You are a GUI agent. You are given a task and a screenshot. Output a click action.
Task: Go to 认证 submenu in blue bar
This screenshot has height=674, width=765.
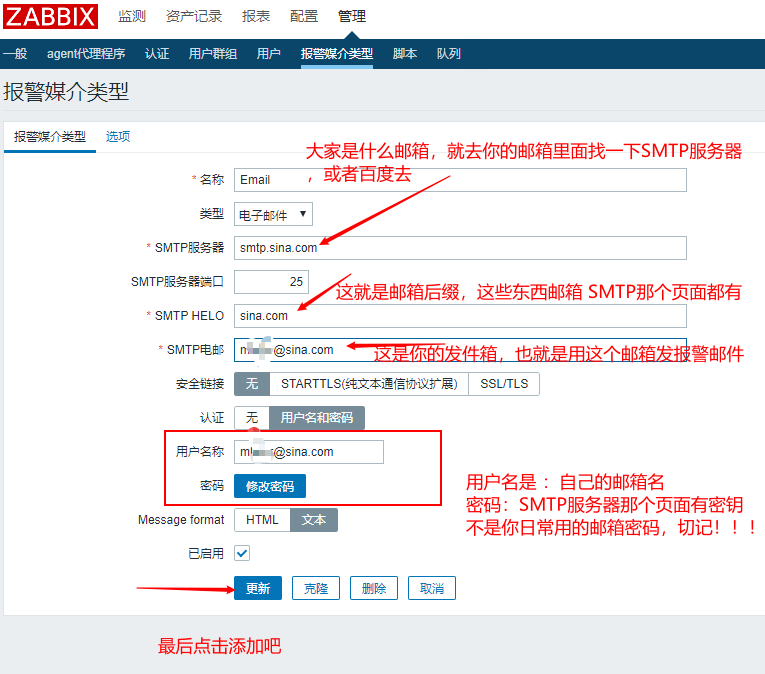click(x=157, y=54)
